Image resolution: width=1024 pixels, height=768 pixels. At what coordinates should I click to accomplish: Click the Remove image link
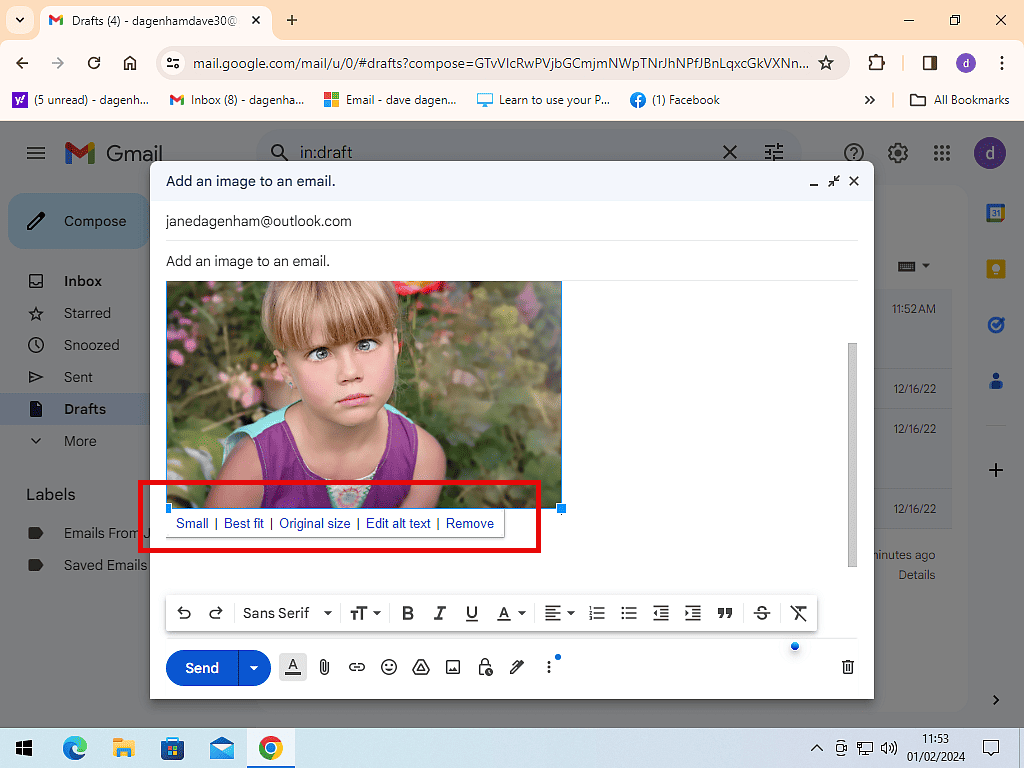pyautogui.click(x=470, y=523)
